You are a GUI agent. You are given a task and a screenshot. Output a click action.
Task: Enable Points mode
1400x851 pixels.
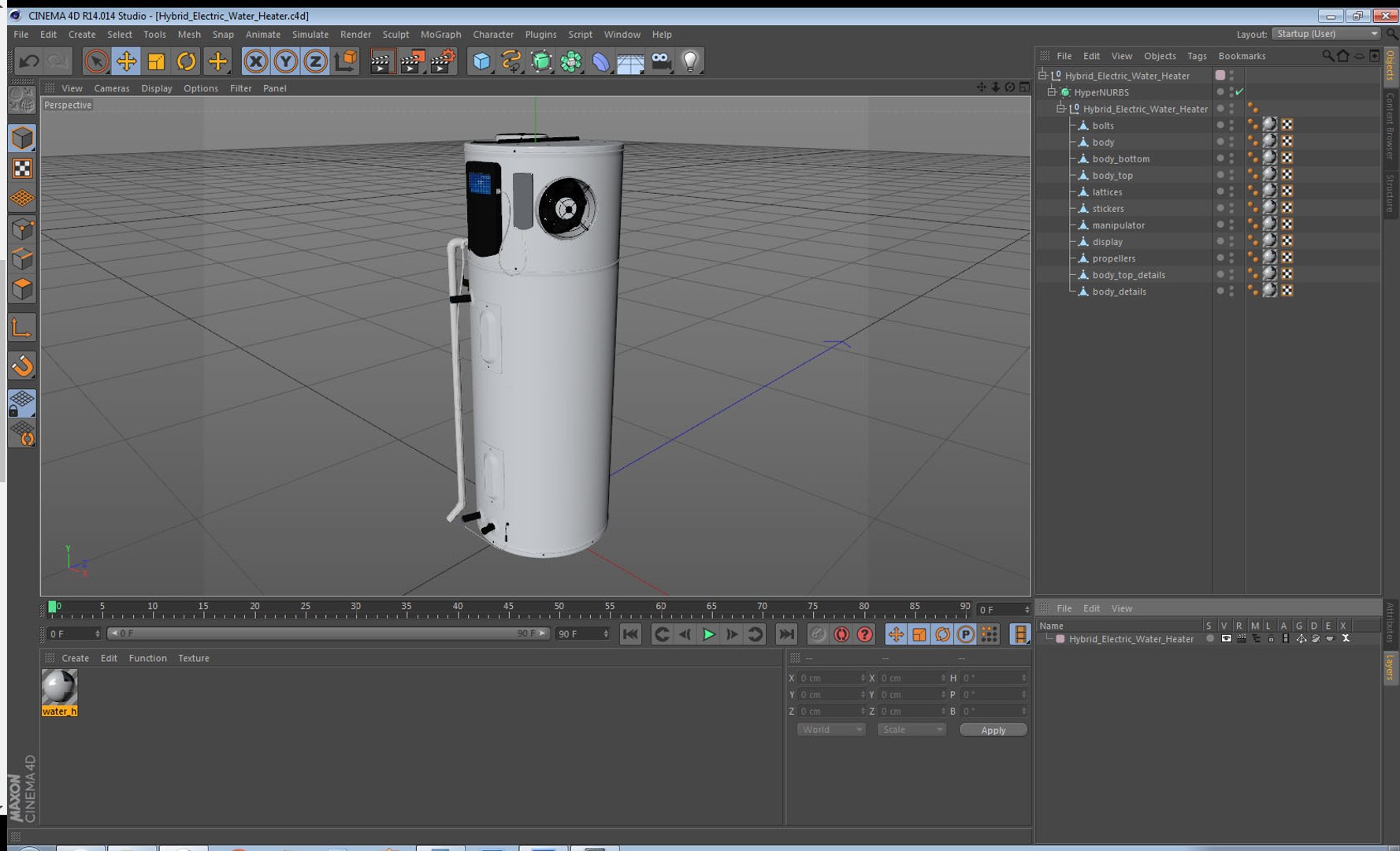pos(22,229)
